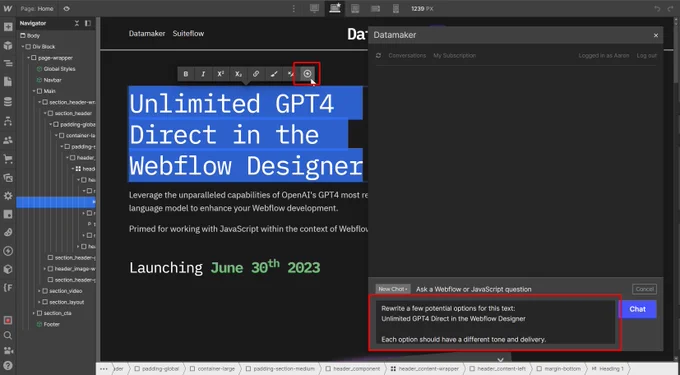Switch to mobile portrait breakpoint
The image size is (680, 375).
(396, 9)
